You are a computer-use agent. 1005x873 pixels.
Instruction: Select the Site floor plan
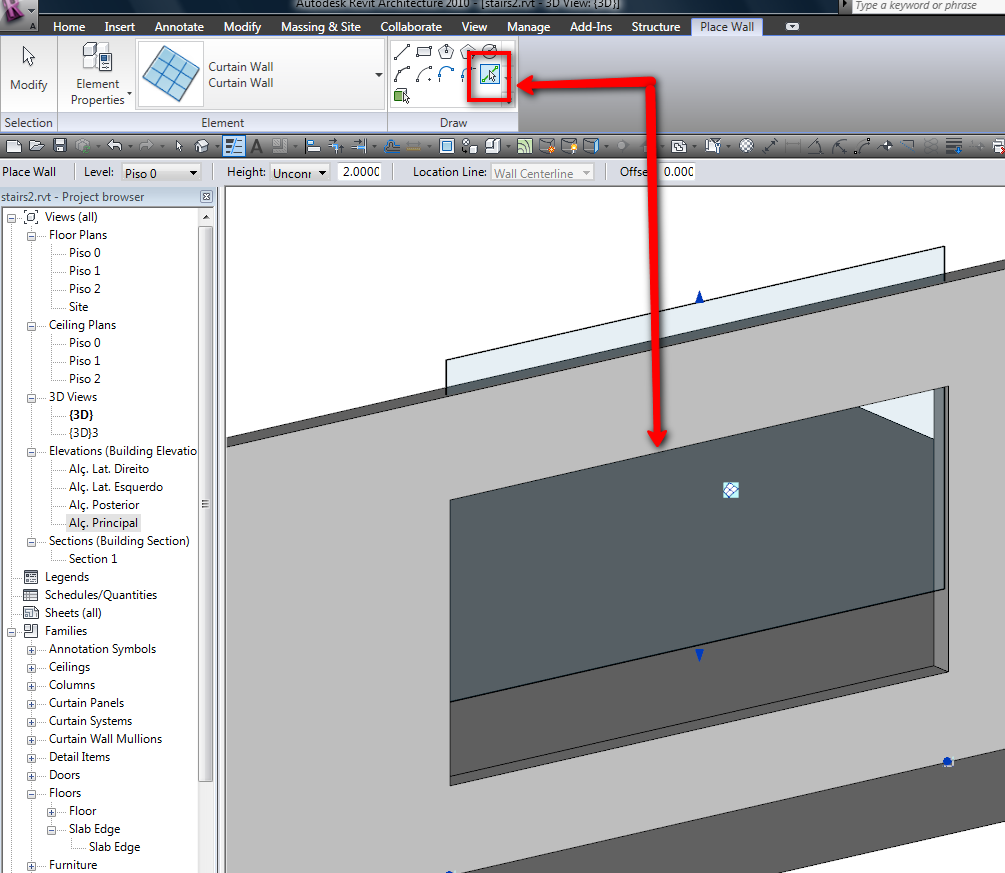(78, 307)
